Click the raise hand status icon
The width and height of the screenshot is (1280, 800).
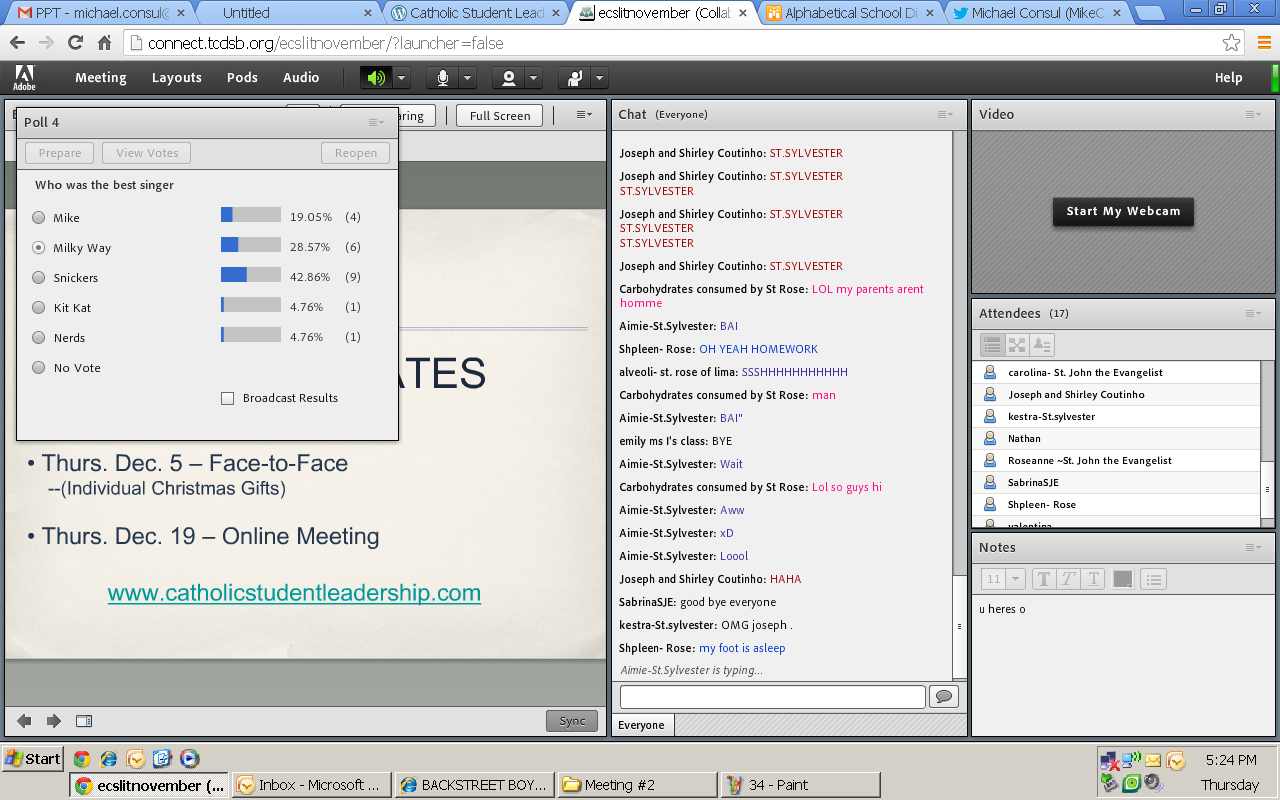point(575,78)
